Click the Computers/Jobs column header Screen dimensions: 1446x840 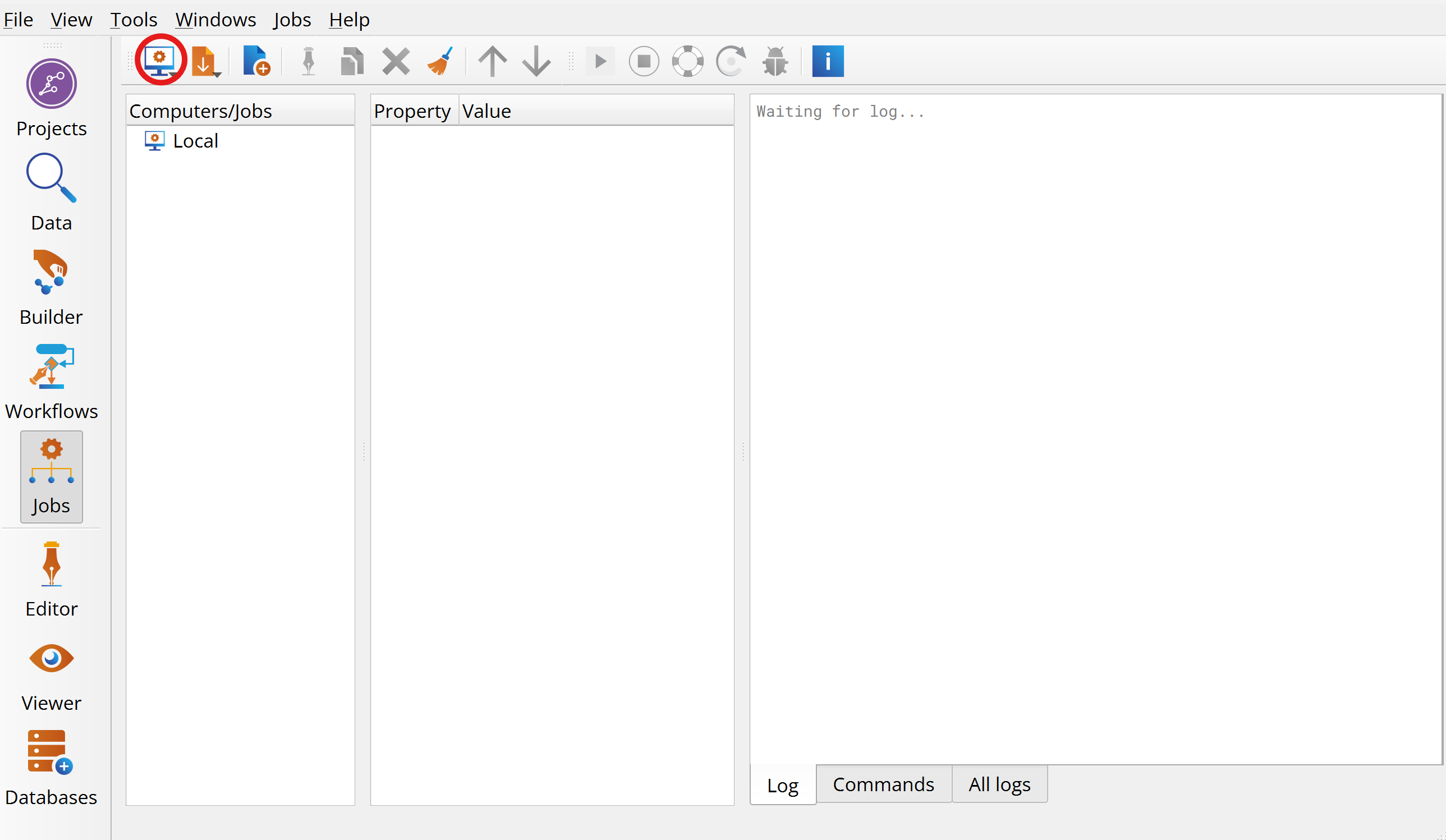(240, 111)
